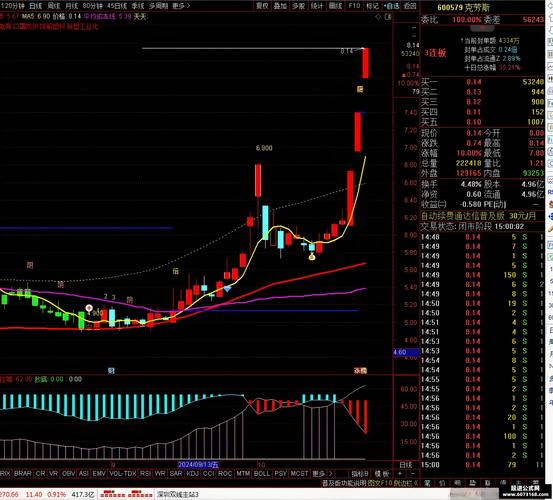Image resolution: width=553 pixels, height=500 pixels.
Task: Open the 复权 adjustment option
Action: coord(262,6)
